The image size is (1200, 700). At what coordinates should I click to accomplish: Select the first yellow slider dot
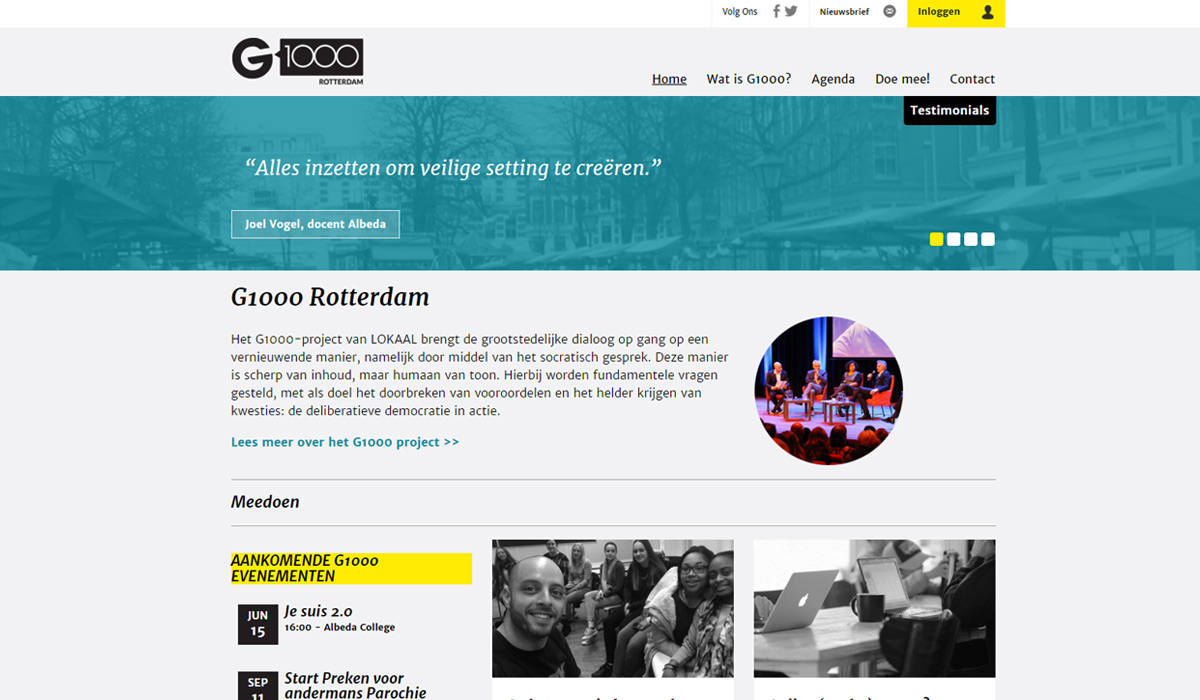(x=936, y=239)
